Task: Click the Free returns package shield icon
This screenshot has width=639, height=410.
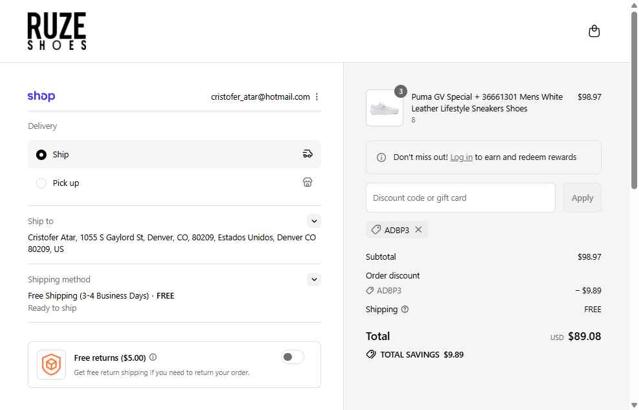Action: (x=51, y=364)
